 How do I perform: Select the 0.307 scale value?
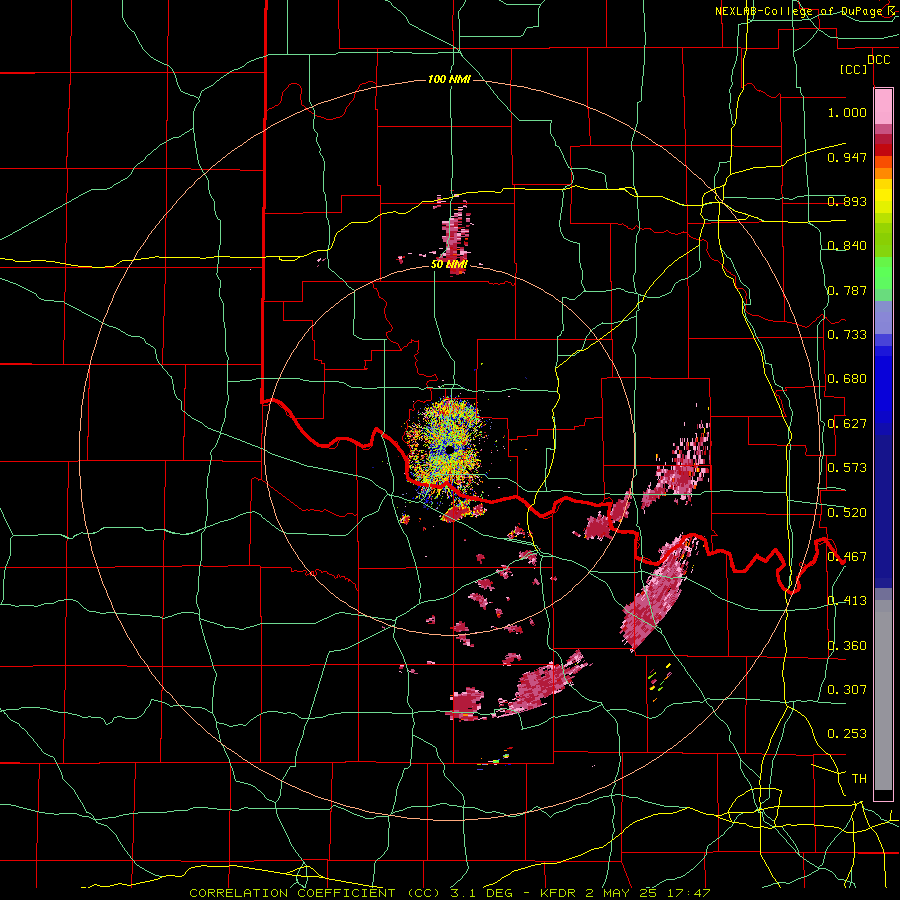(847, 689)
